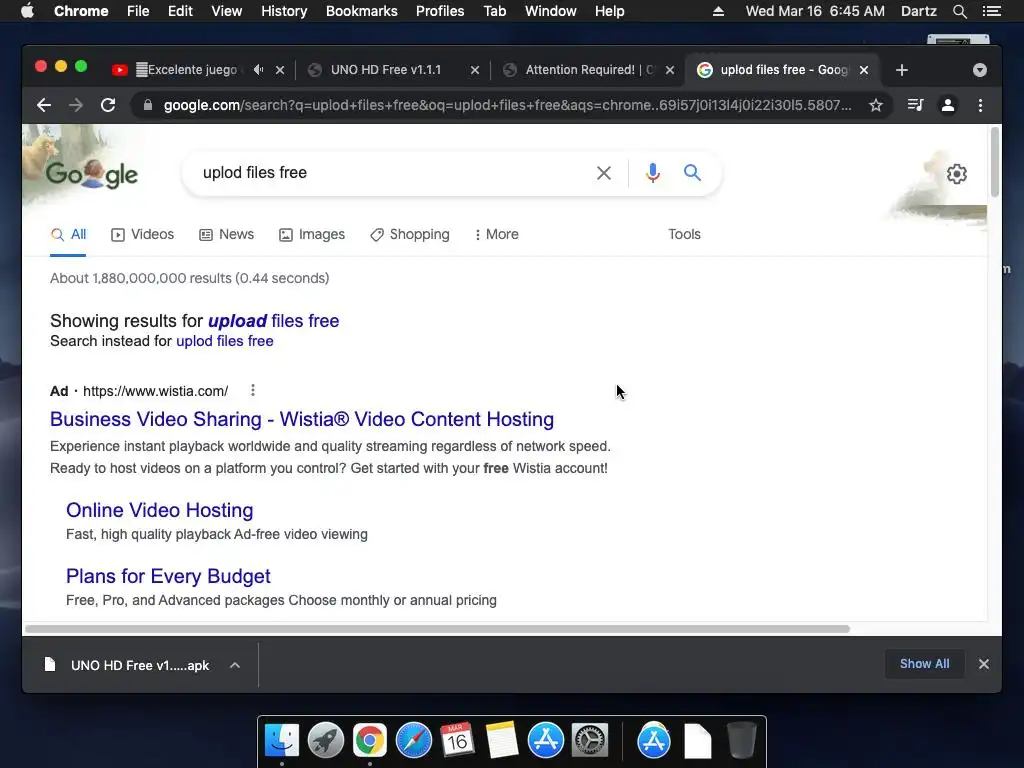Screen dimensions: 1024x768
Task: Switch to Videos results
Action: [x=142, y=234]
